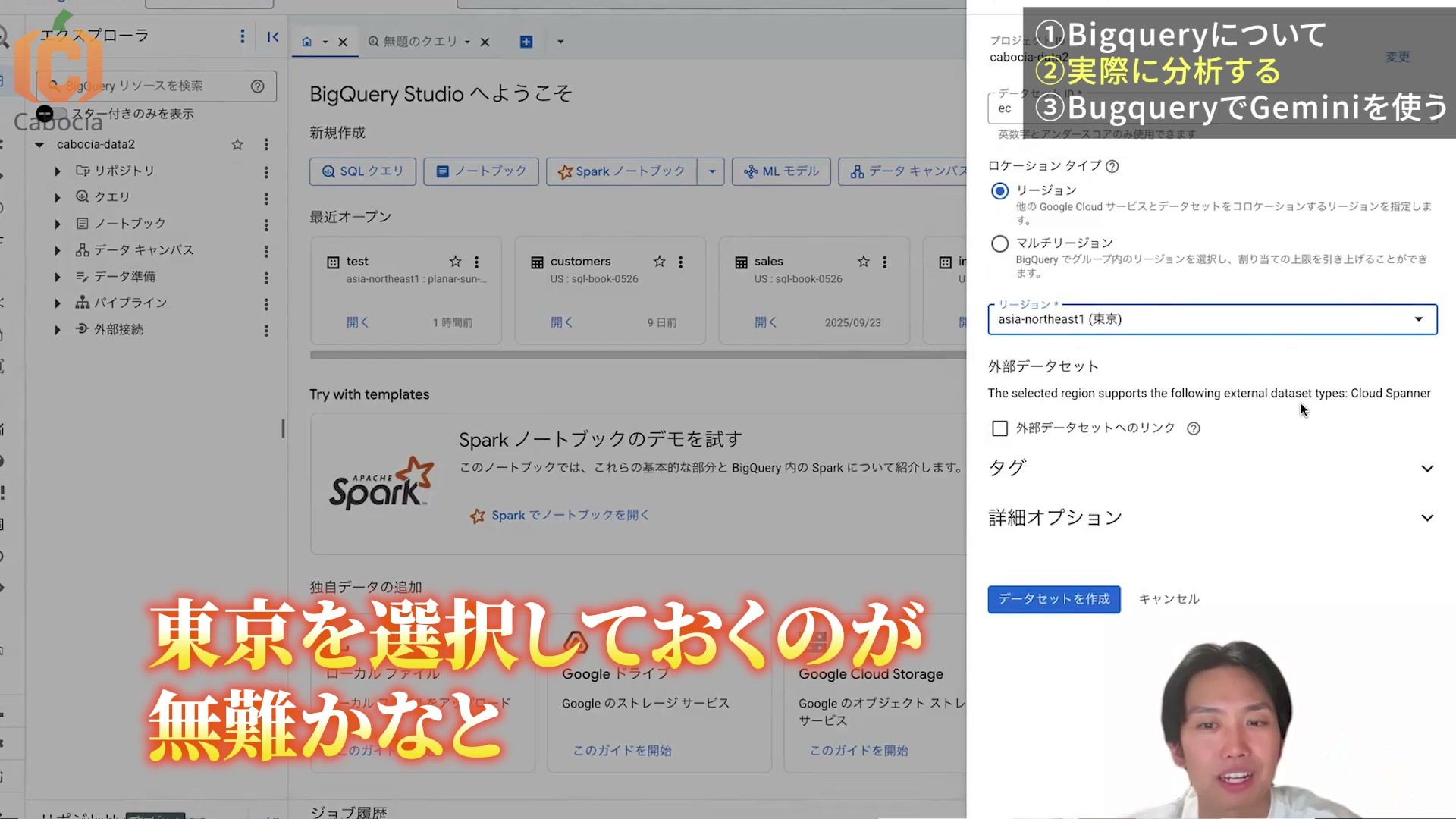
Task: Star the cabocia-data2 project
Action: pyautogui.click(x=237, y=144)
